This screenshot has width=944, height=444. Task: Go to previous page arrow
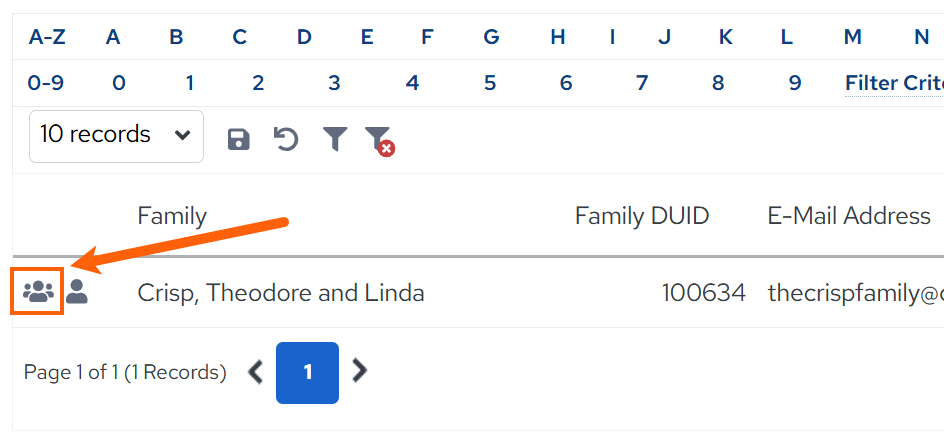coord(256,372)
